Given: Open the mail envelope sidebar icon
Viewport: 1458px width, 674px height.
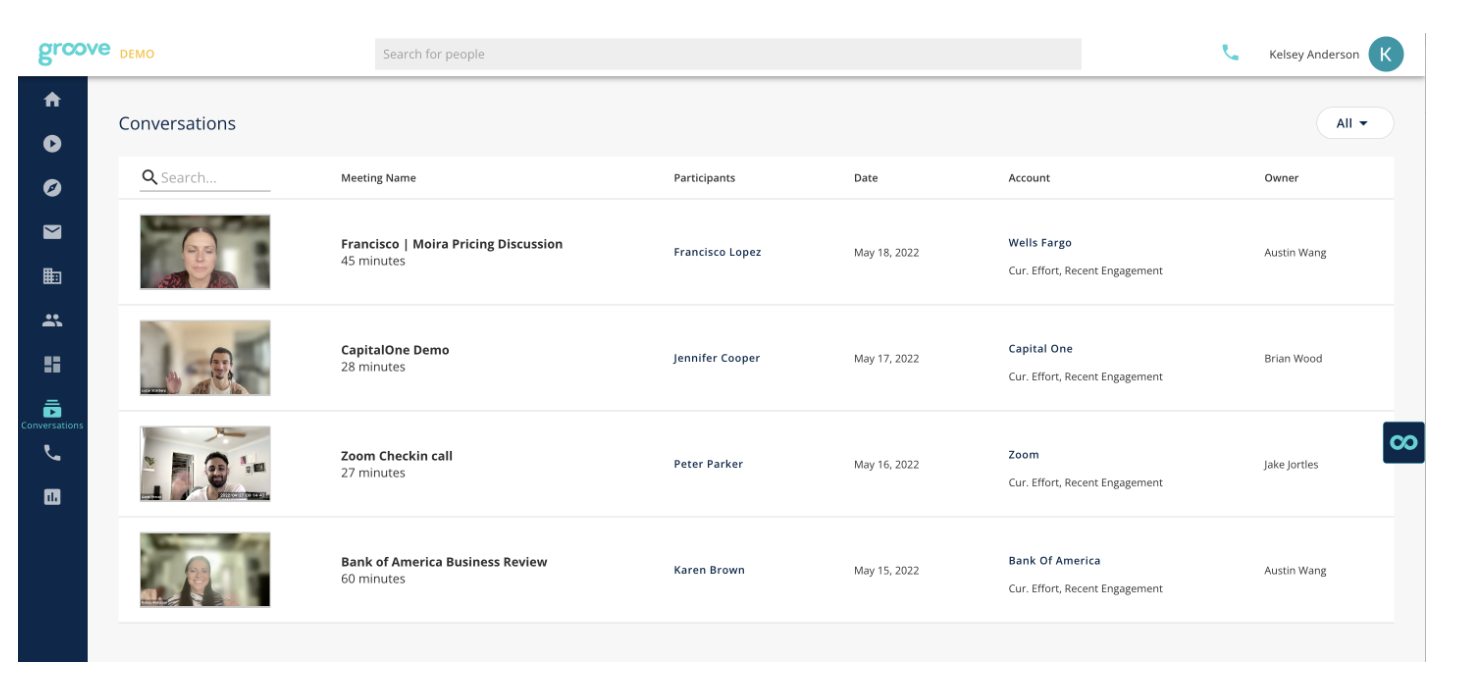Looking at the screenshot, I should pos(52,232).
